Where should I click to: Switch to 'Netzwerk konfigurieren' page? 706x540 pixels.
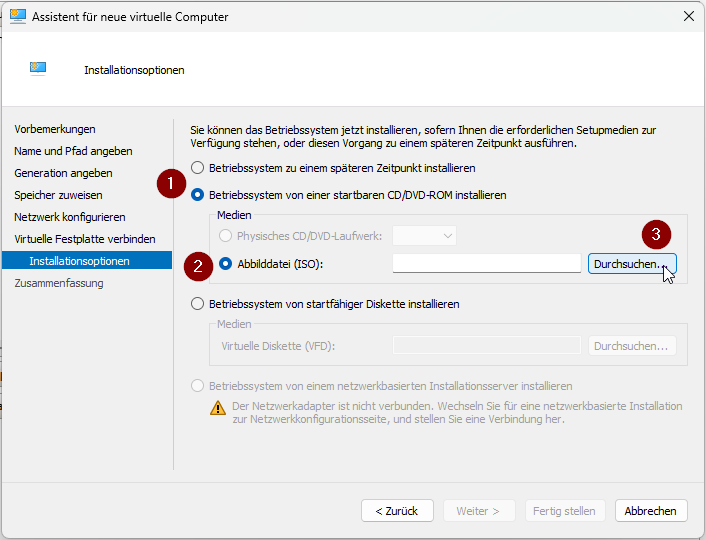coord(70,217)
